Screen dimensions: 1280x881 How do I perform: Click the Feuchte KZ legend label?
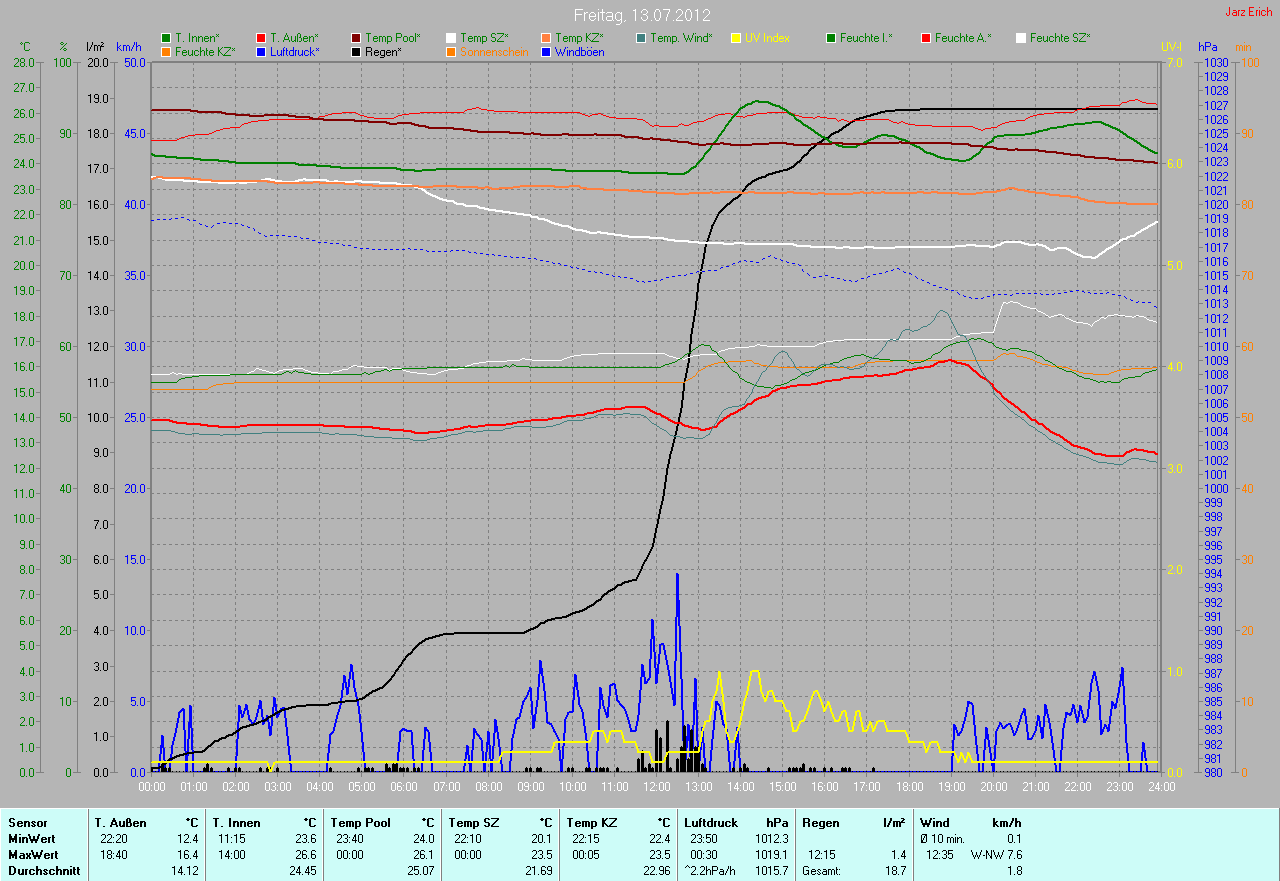204,51
